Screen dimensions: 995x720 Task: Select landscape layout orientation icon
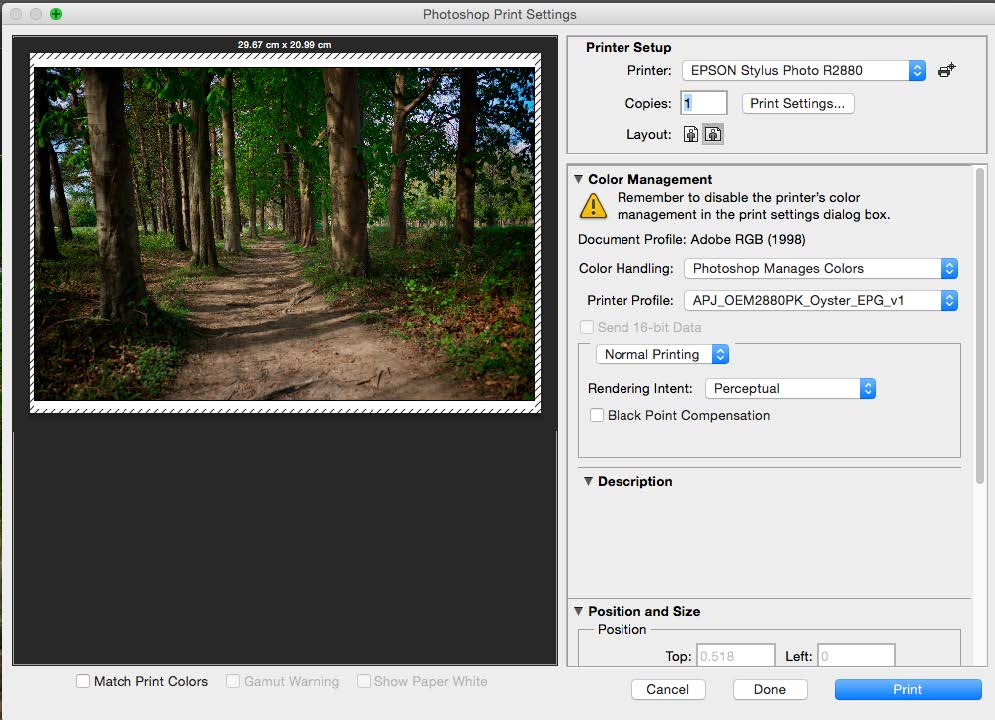click(x=713, y=135)
